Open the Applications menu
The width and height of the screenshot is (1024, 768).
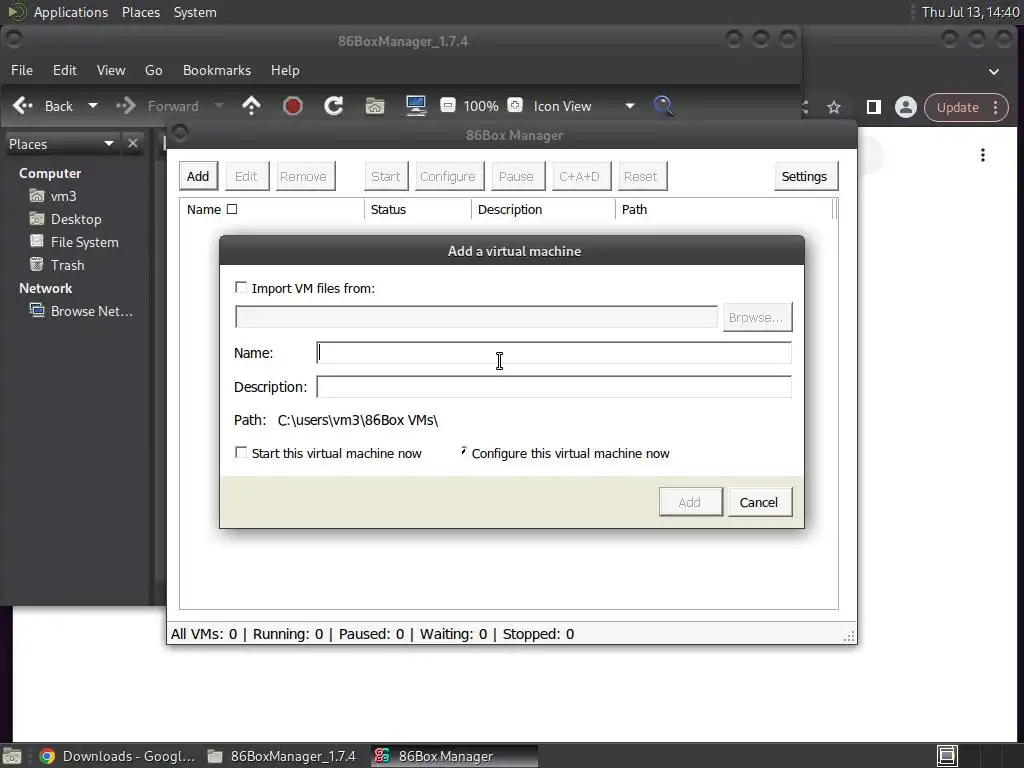[71, 12]
